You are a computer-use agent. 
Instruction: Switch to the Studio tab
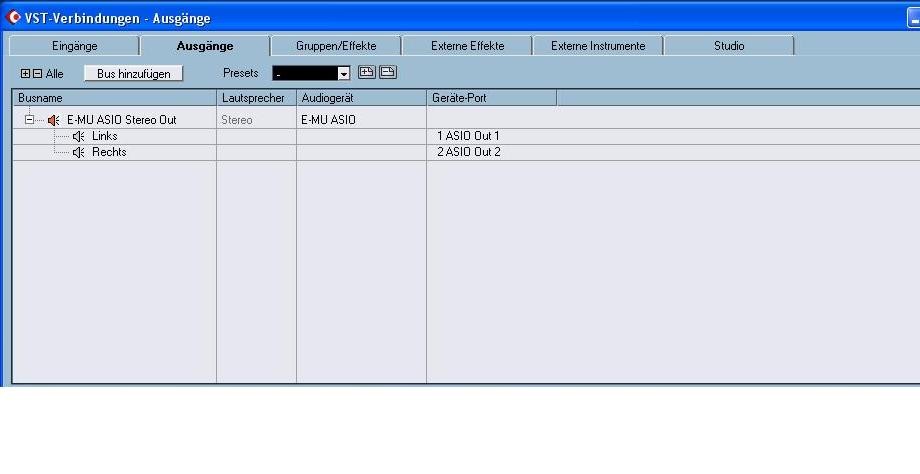(729, 46)
